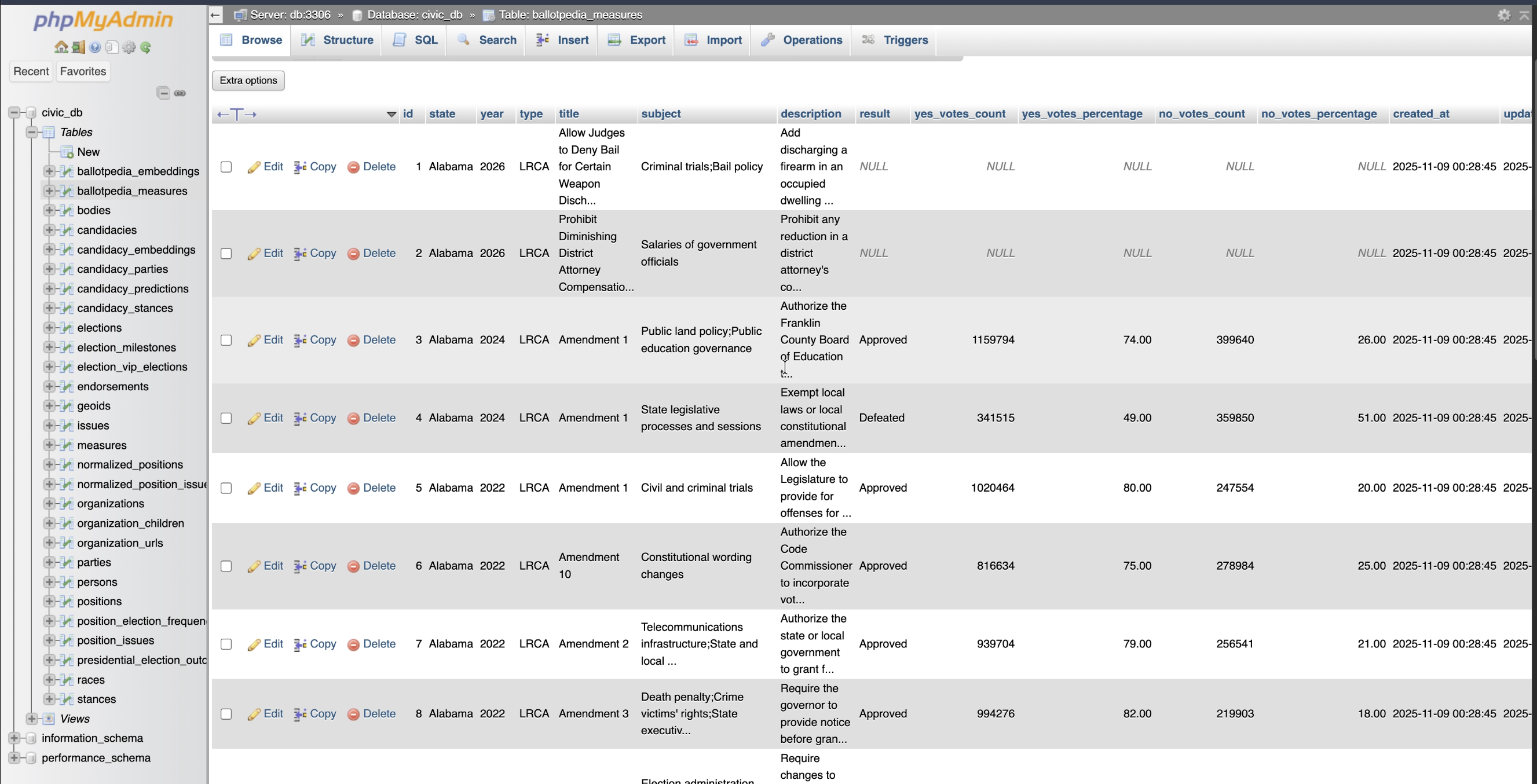Select row id 4 checkbox

point(226,418)
